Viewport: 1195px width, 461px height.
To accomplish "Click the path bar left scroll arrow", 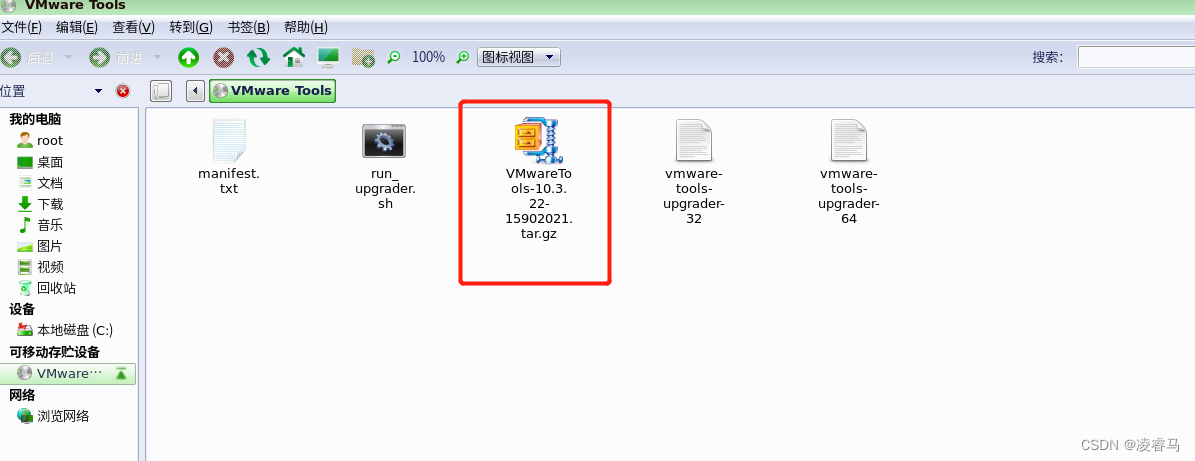I will (x=195, y=91).
